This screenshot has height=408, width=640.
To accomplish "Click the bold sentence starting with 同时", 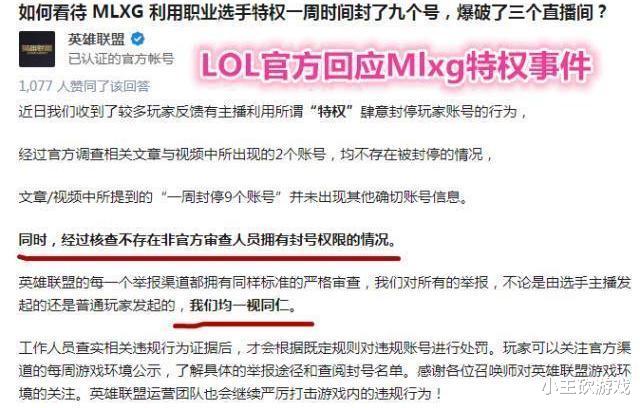I will tap(207, 240).
